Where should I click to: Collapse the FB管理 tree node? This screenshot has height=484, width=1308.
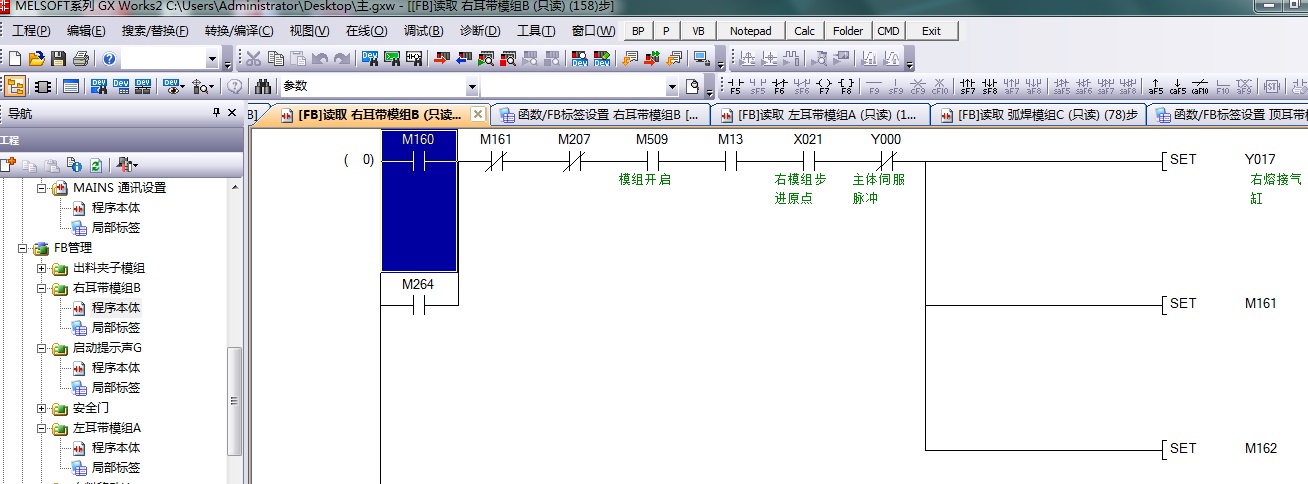(22, 248)
